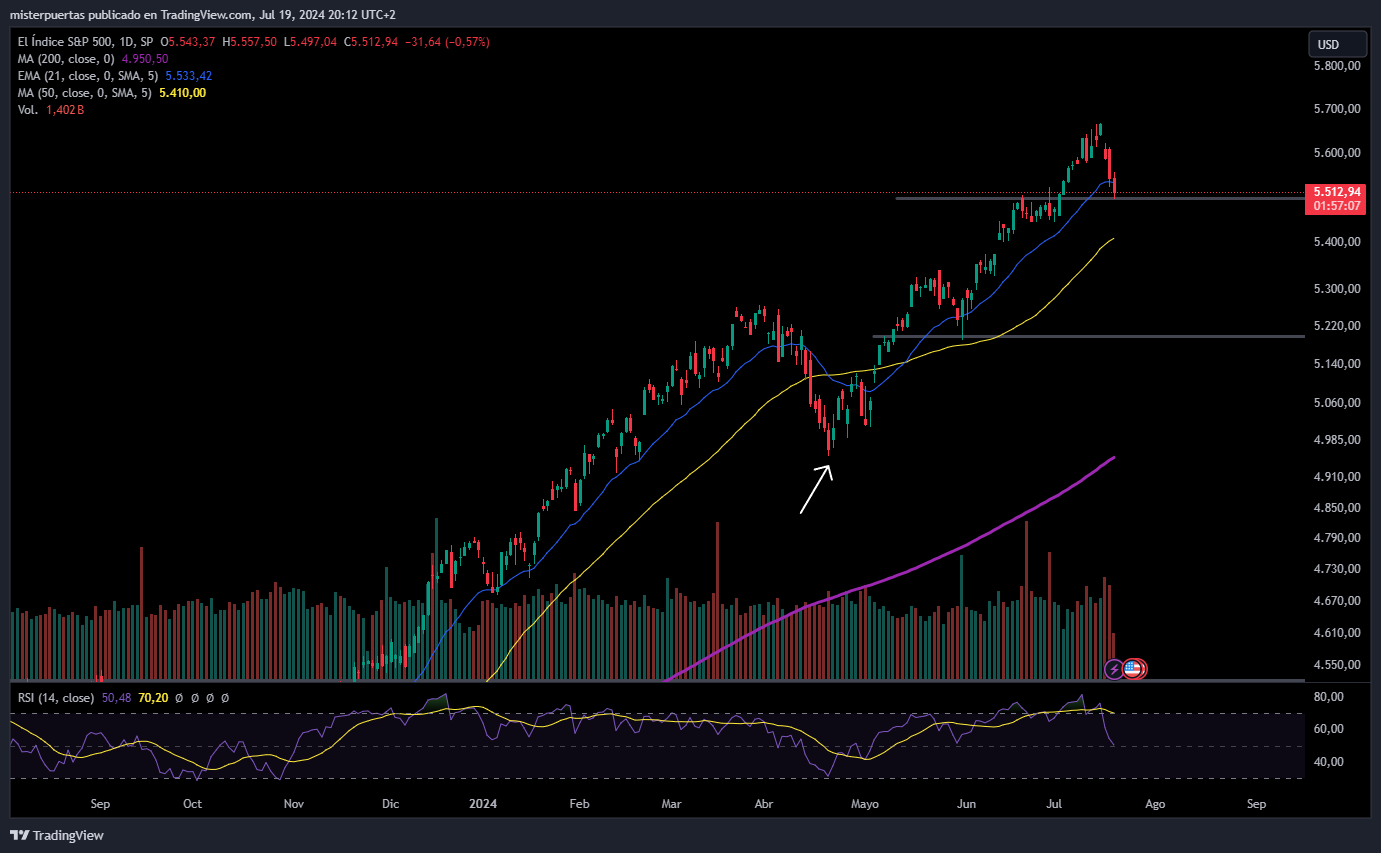Click the MA 200 value 4.950,50
The width and height of the screenshot is (1381, 853).
[144, 59]
